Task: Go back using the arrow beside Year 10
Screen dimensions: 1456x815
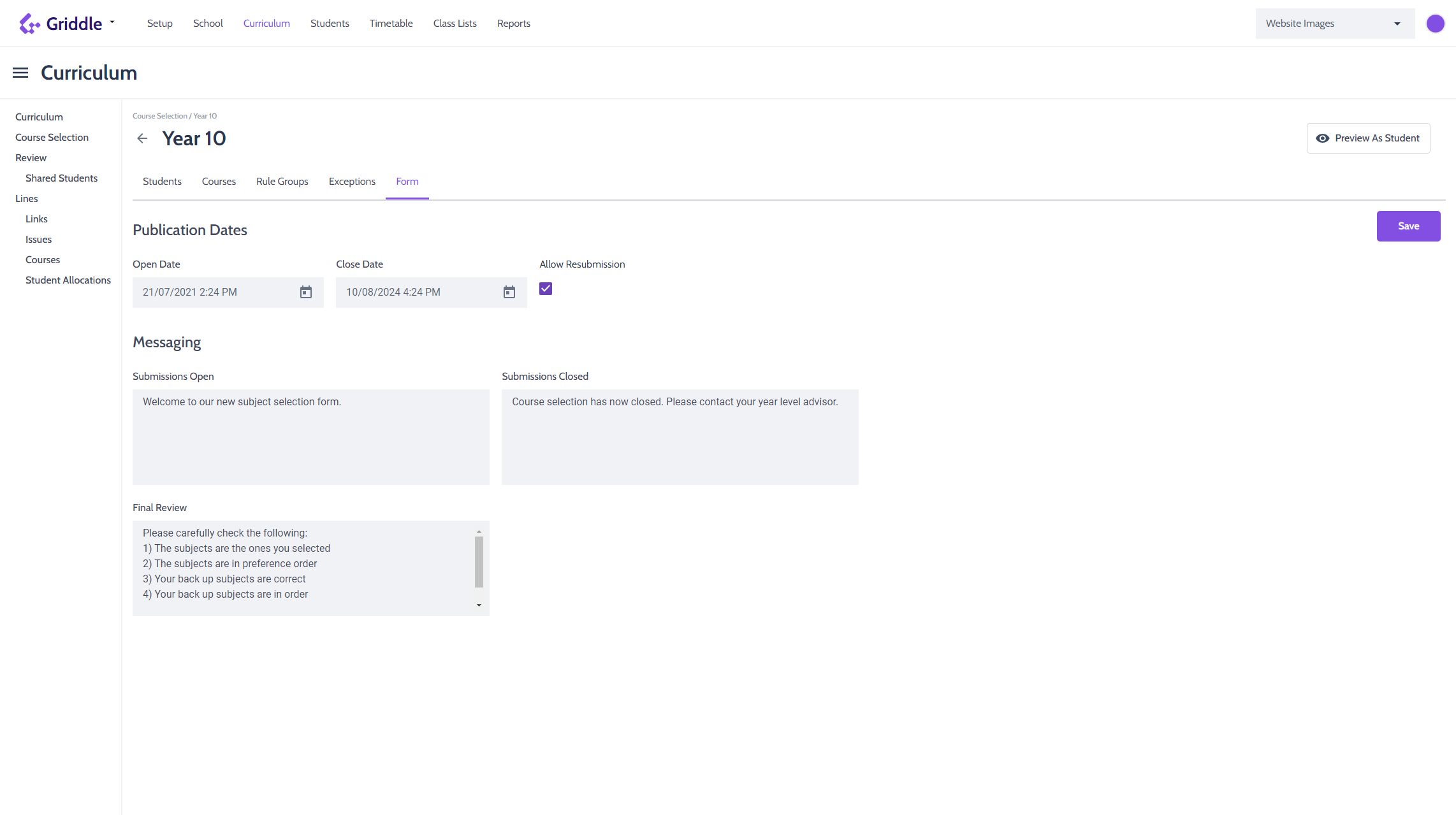Action: 142,138
